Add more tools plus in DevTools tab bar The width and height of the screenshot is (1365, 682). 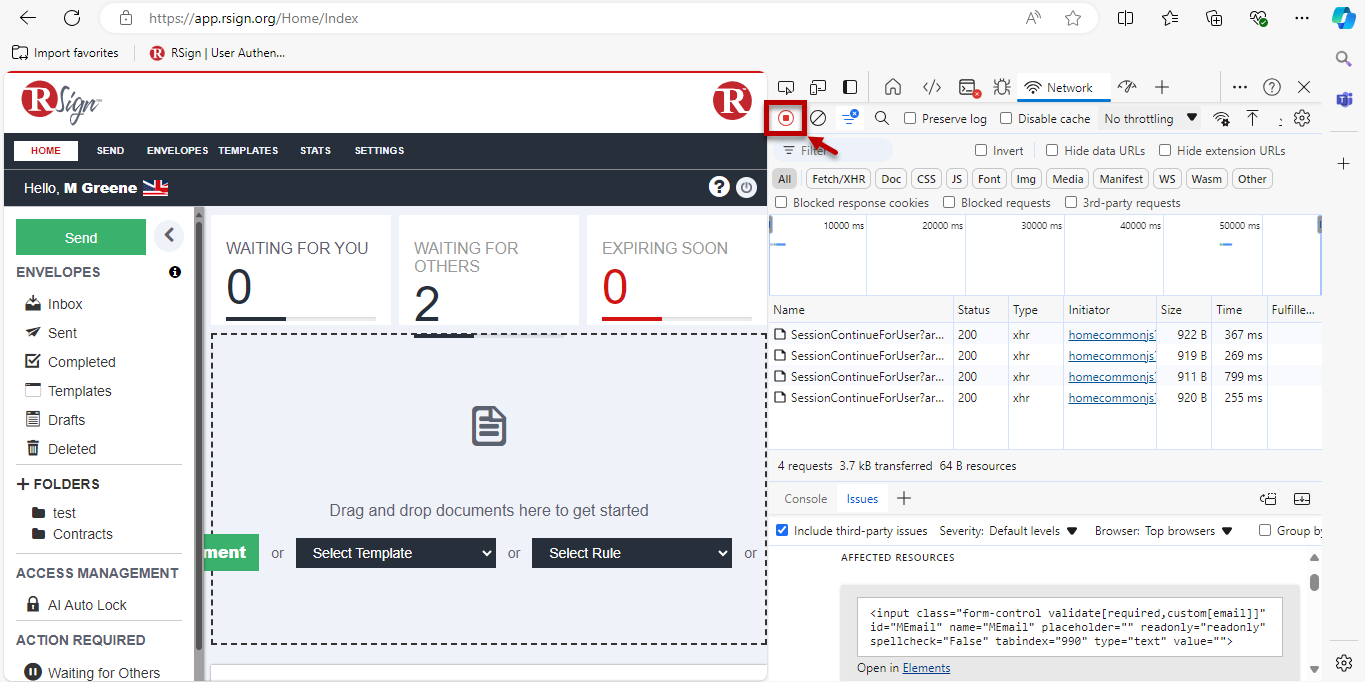point(1161,87)
